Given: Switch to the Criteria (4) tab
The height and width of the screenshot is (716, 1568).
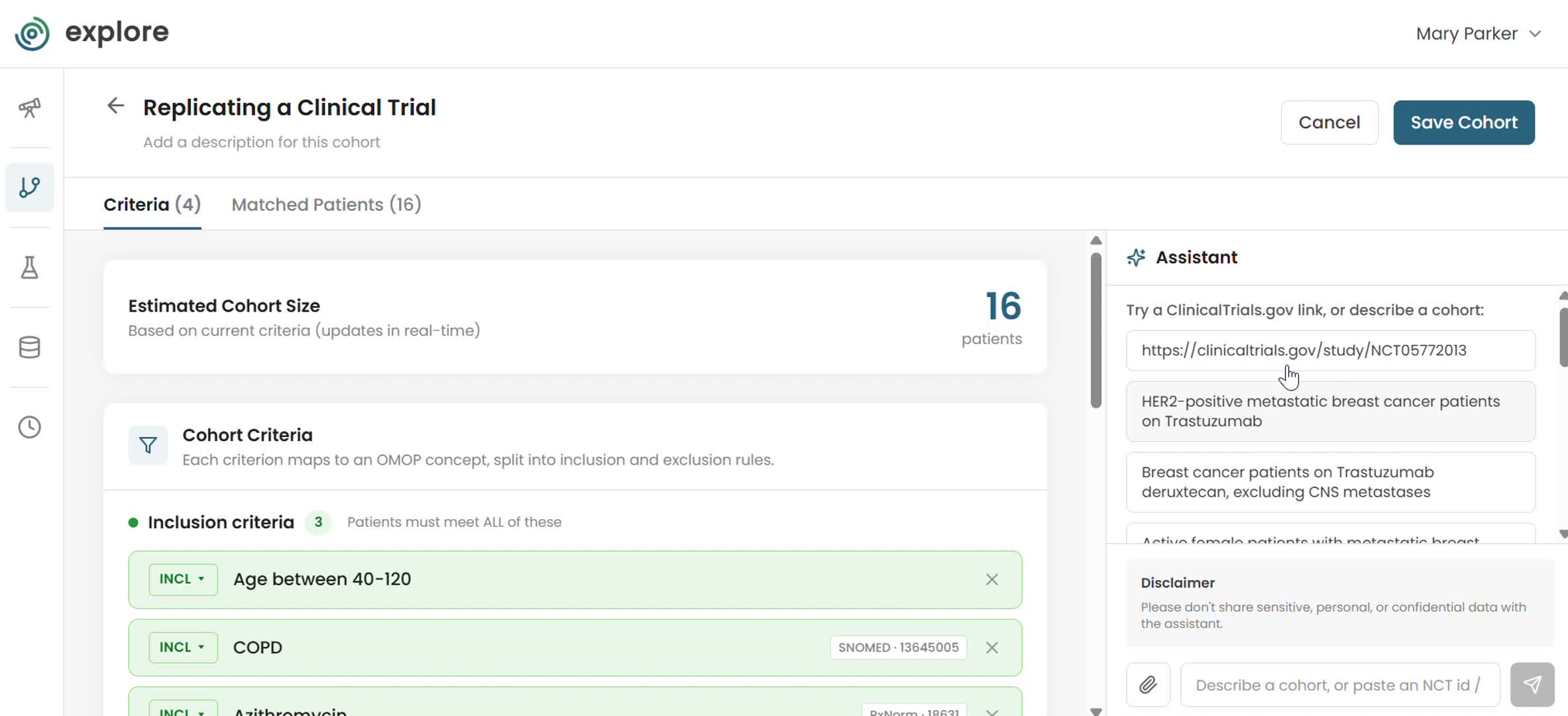Looking at the screenshot, I should (x=152, y=204).
